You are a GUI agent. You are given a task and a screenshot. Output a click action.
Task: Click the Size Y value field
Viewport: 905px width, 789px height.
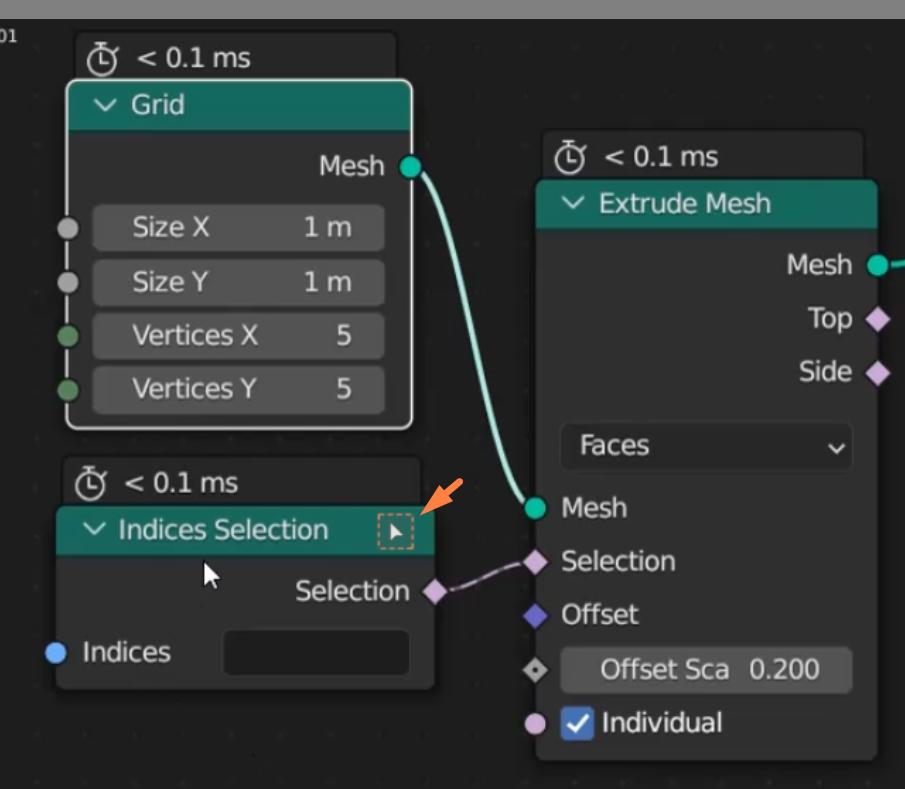coord(238,282)
